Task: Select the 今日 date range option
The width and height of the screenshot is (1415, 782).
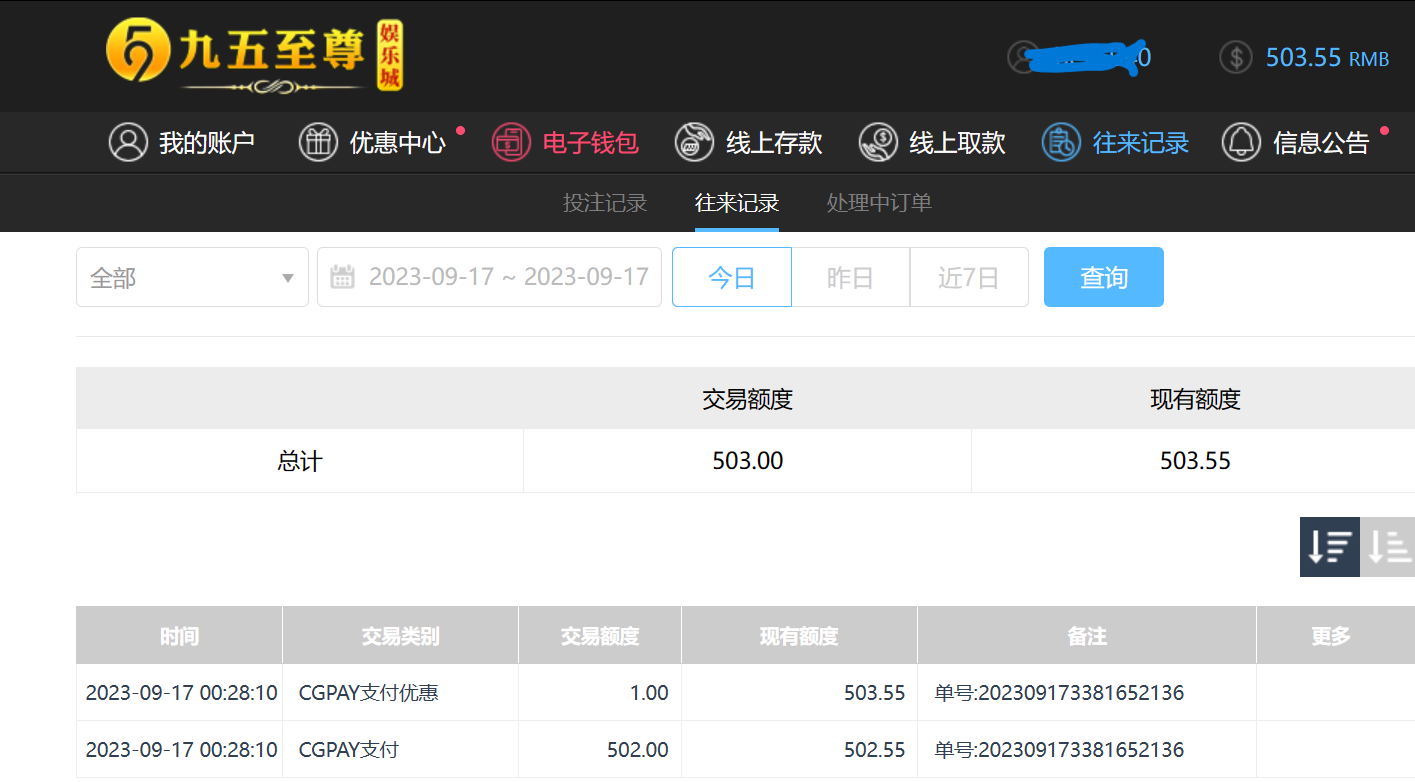Action: tap(732, 277)
